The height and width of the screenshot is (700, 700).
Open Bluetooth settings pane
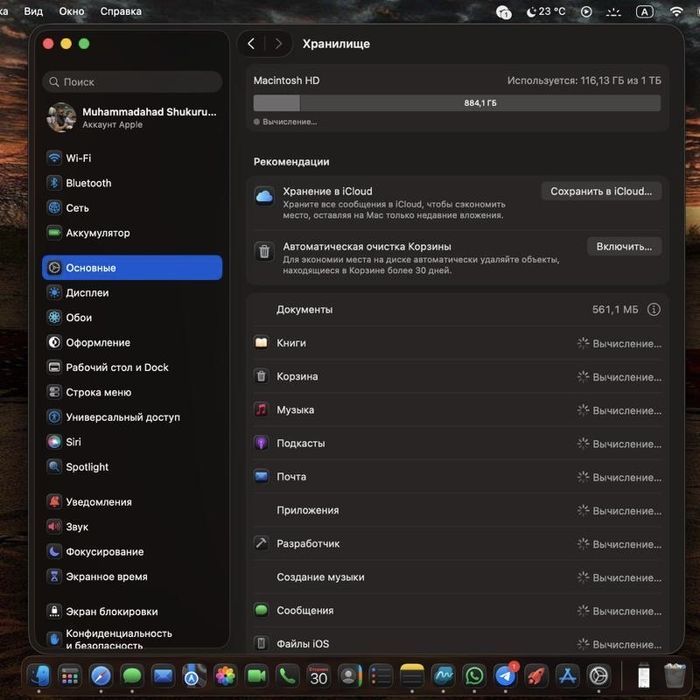(132, 183)
